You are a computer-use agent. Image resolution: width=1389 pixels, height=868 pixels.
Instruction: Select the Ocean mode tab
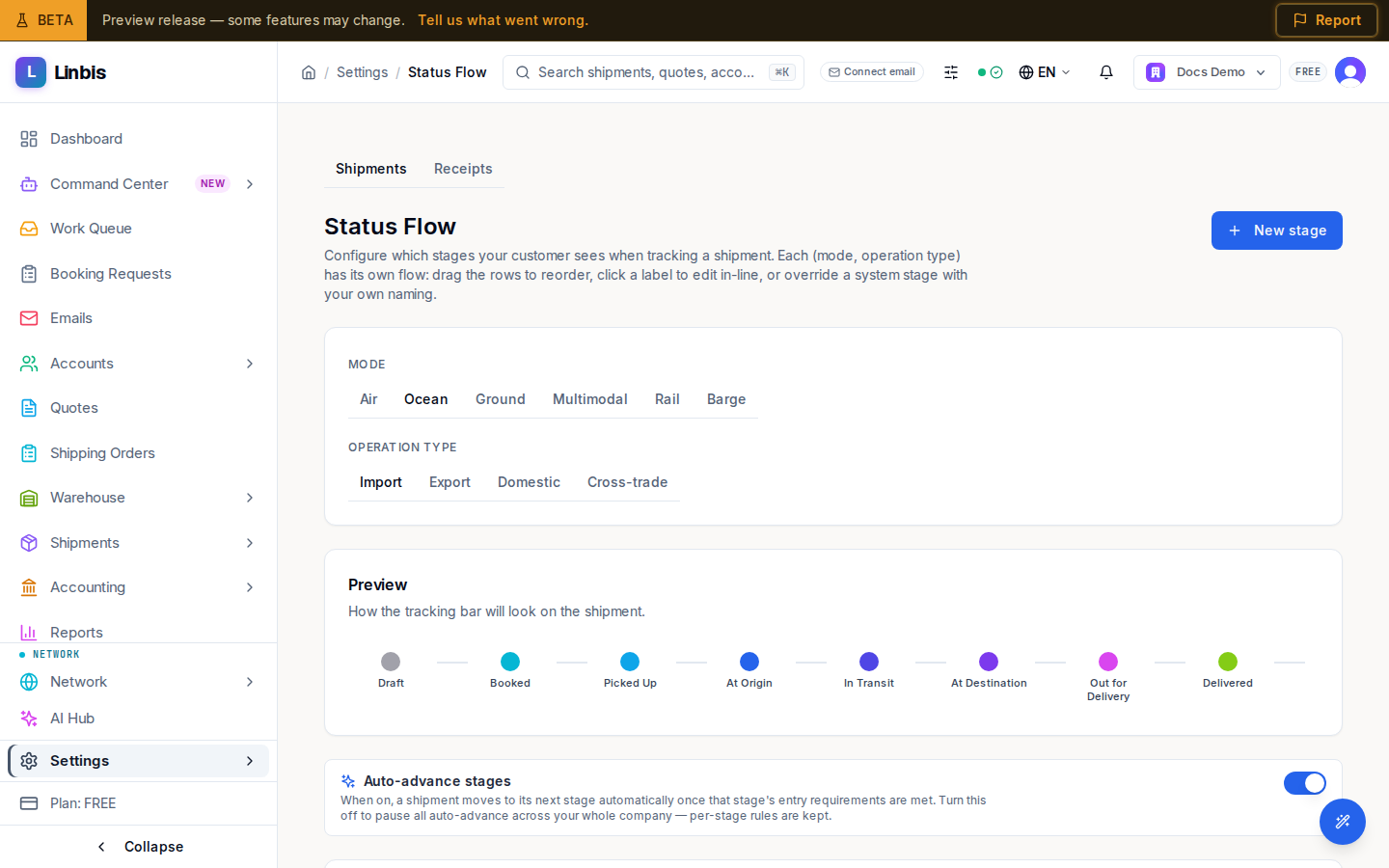click(x=426, y=399)
